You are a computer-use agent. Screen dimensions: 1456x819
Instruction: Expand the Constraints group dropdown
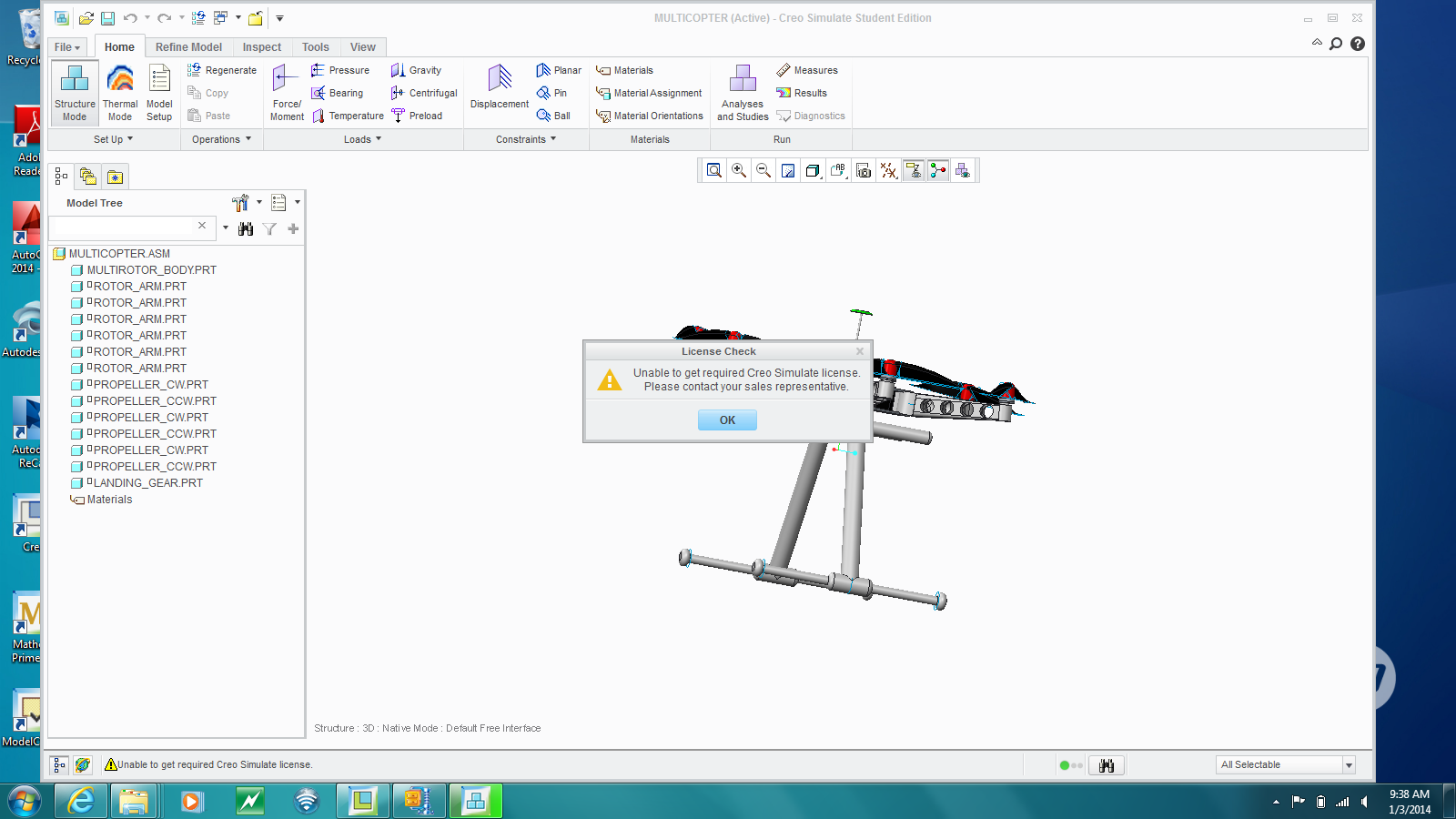pos(526,139)
